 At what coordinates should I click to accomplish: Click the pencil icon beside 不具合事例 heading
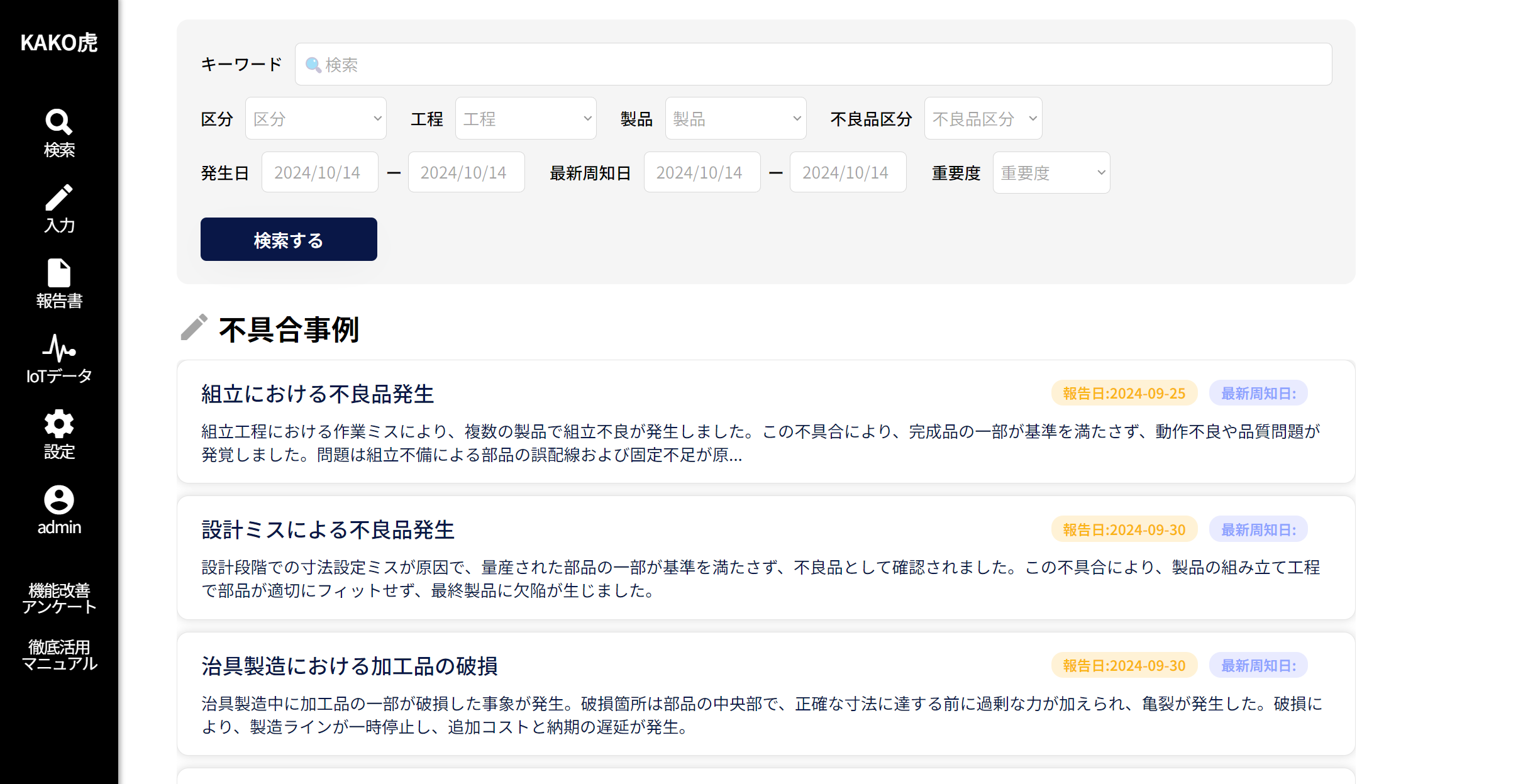194,328
